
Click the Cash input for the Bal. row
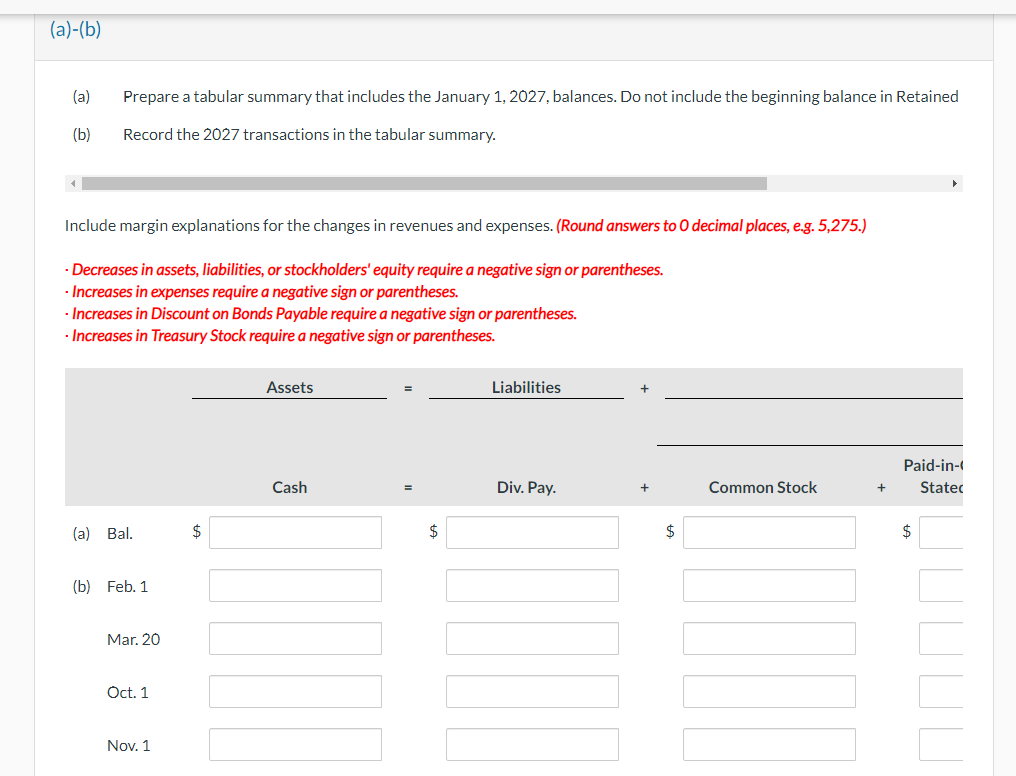click(295, 532)
